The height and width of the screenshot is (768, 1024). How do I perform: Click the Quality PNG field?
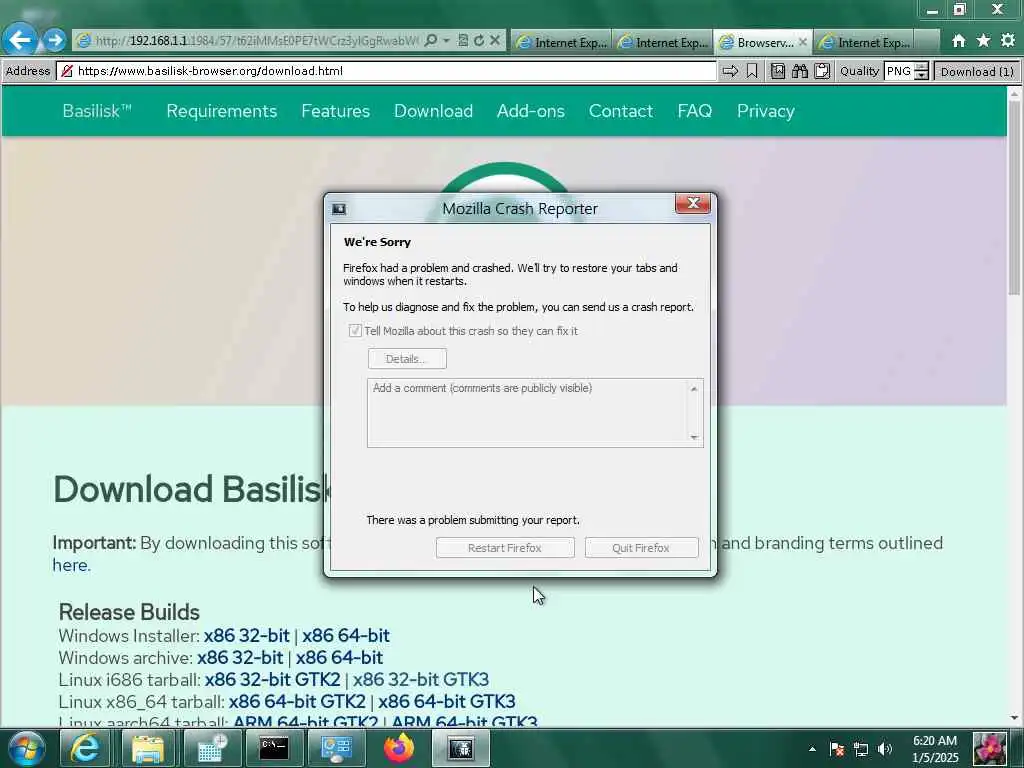click(899, 71)
